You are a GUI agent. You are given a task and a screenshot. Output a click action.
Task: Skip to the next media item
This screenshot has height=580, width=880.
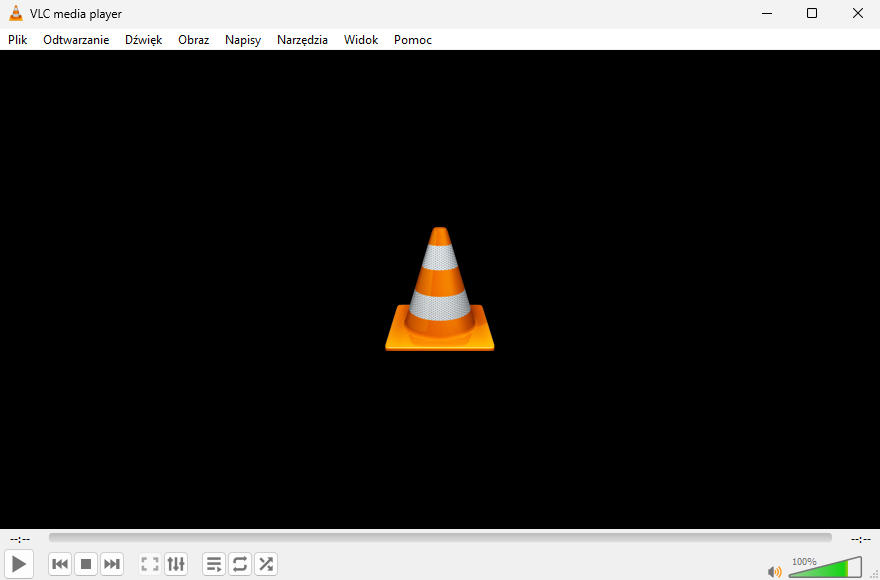(111, 563)
